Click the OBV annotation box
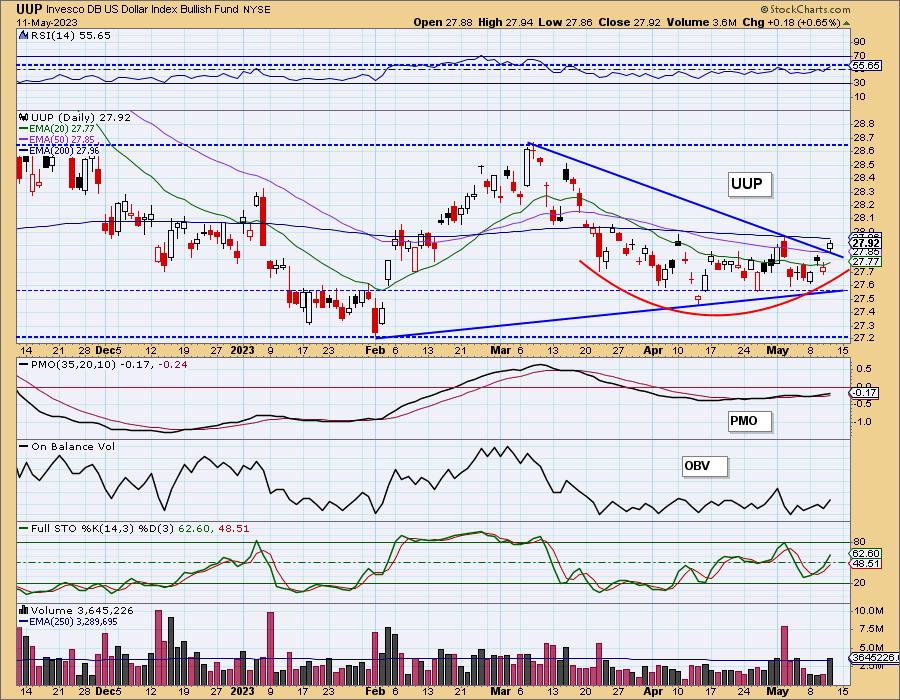900x700 pixels. coord(703,466)
